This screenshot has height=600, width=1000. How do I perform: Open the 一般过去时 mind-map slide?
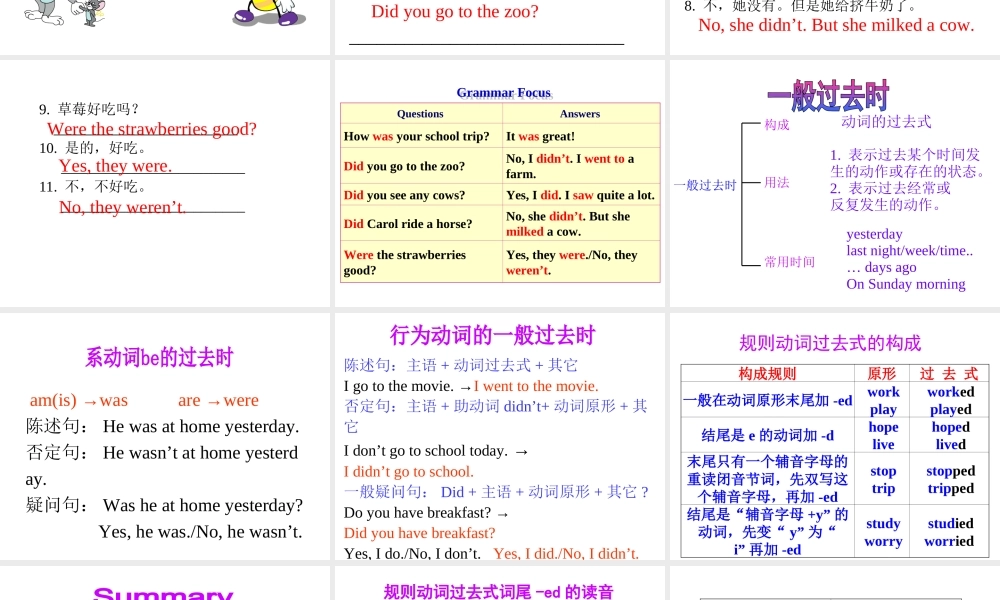point(835,184)
